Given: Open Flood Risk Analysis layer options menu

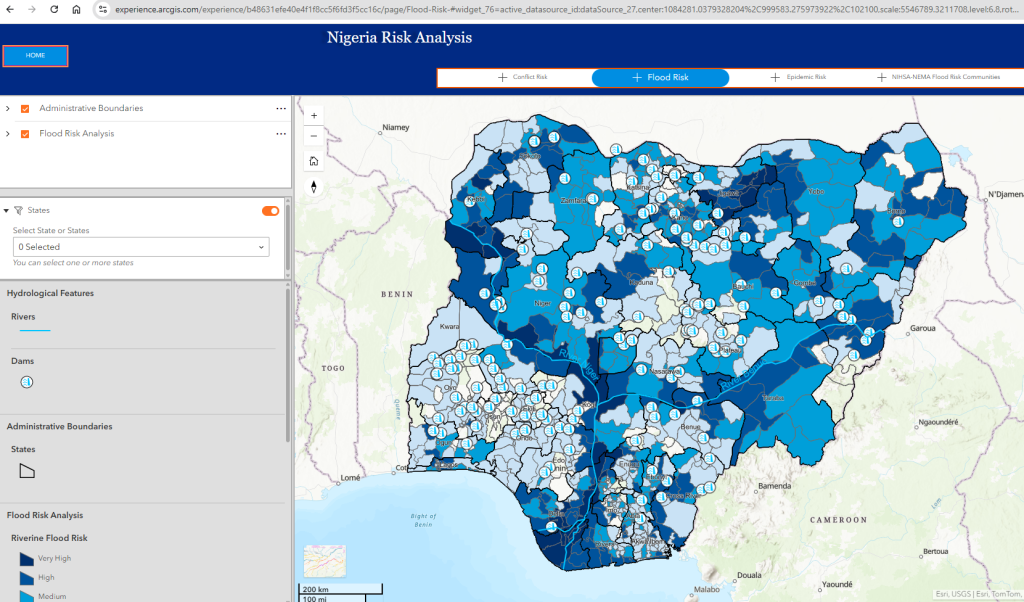Looking at the screenshot, I should pos(281,134).
